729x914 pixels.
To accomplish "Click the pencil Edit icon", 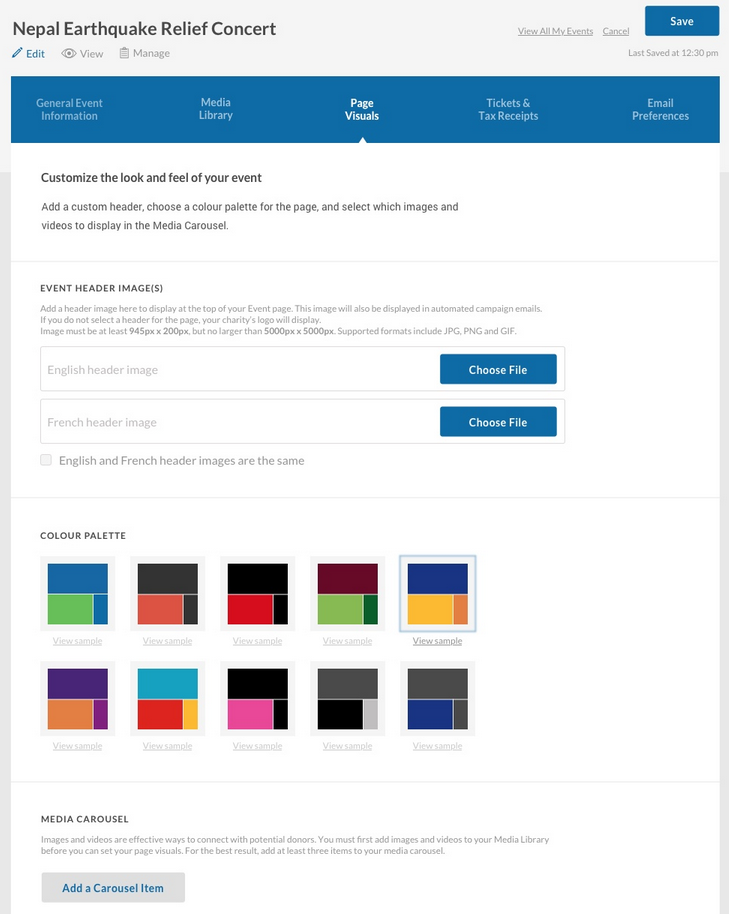I will [17, 53].
